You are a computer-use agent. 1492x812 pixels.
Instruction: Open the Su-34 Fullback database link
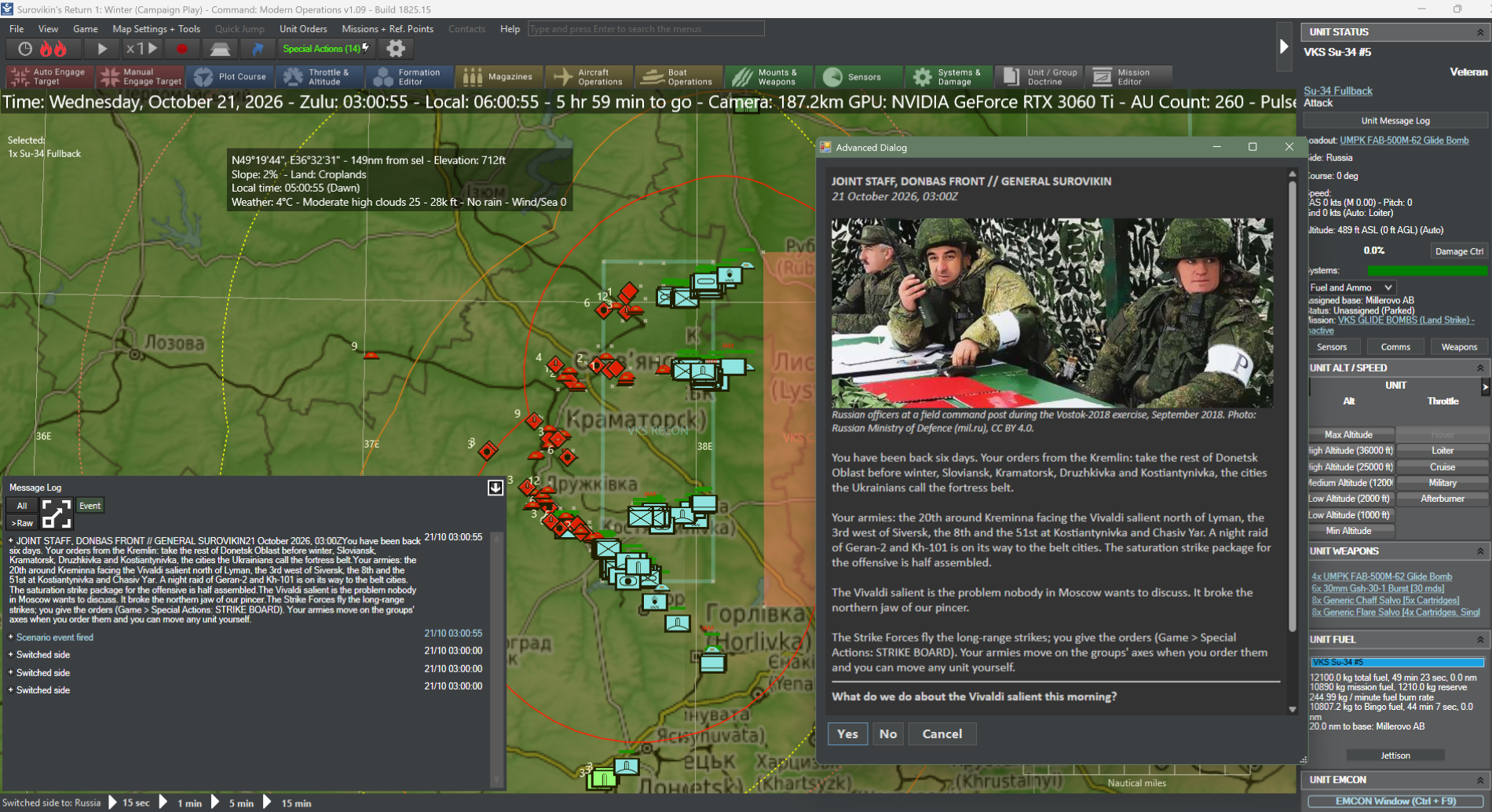[1338, 90]
